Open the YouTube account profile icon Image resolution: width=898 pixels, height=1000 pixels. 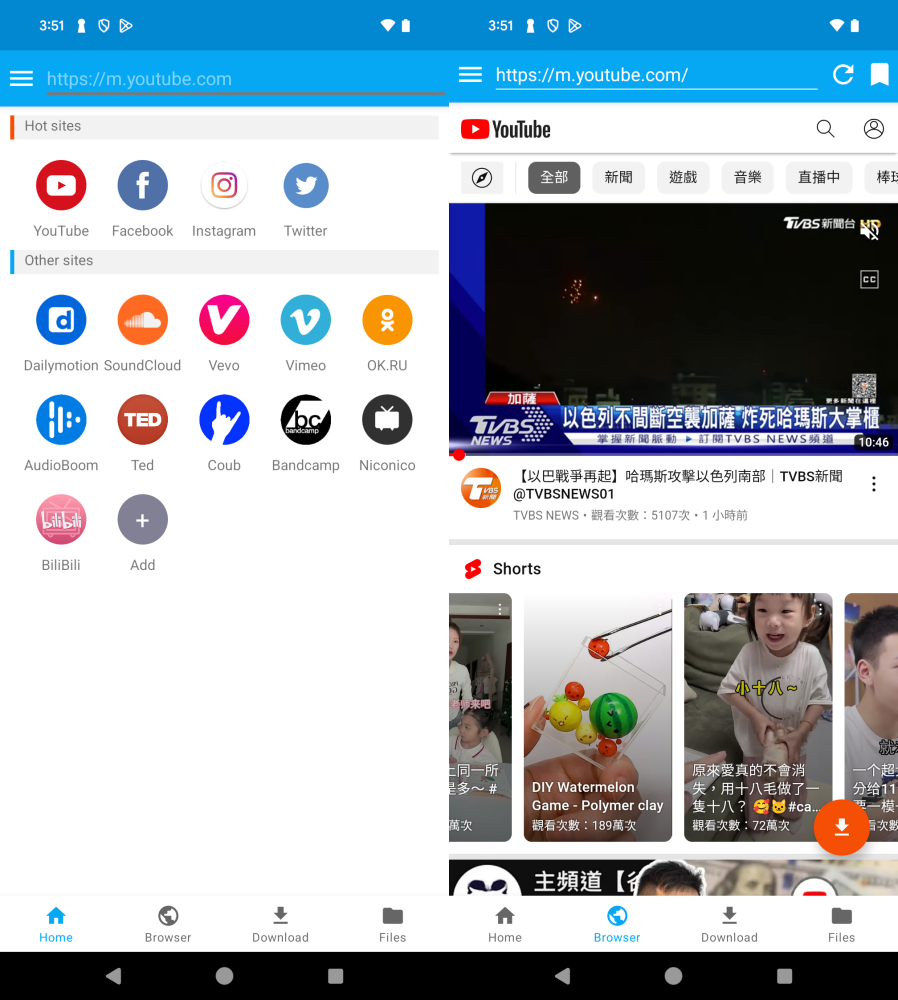(873, 129)
